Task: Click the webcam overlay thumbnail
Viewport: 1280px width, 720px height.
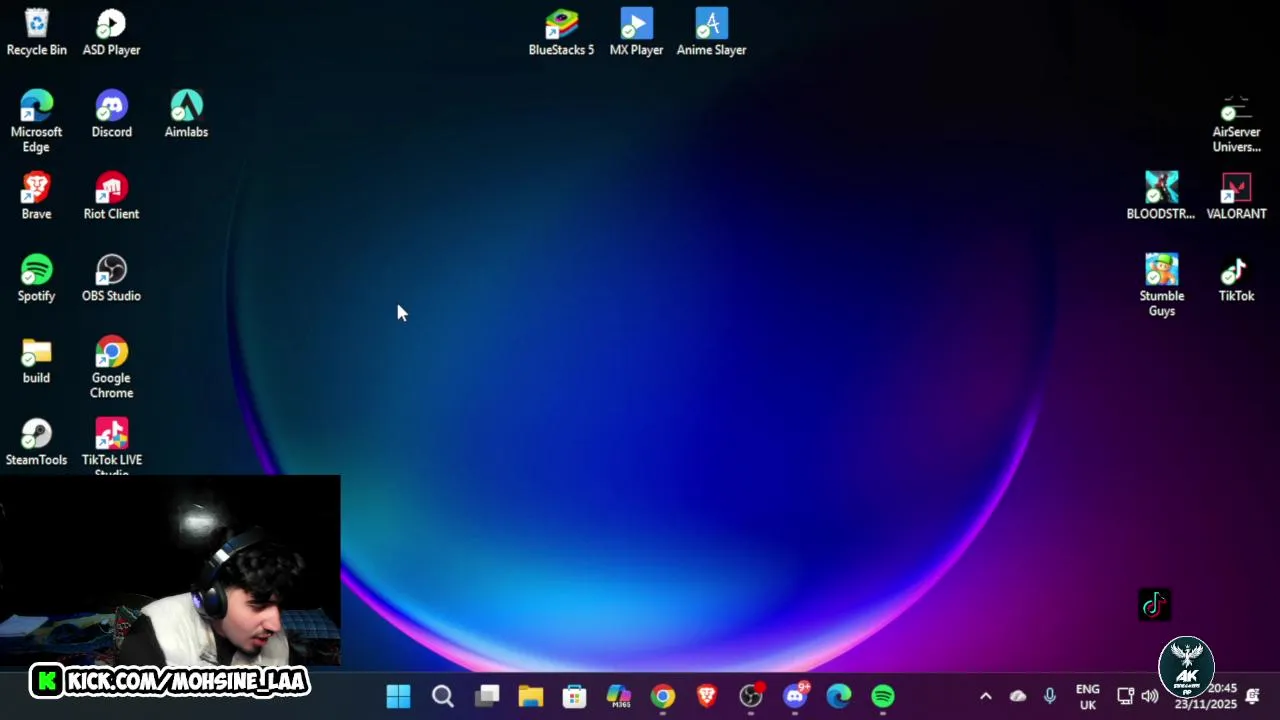Action: (x=170, y=570)
